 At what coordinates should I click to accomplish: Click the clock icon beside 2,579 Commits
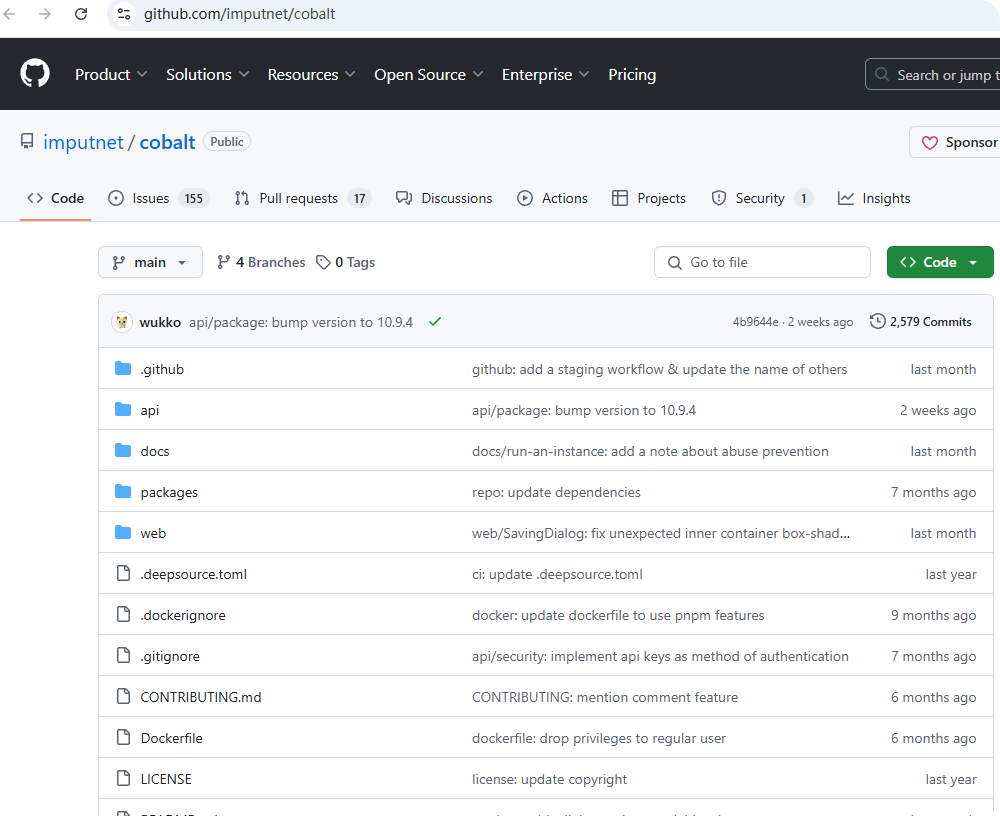point(878,321)
